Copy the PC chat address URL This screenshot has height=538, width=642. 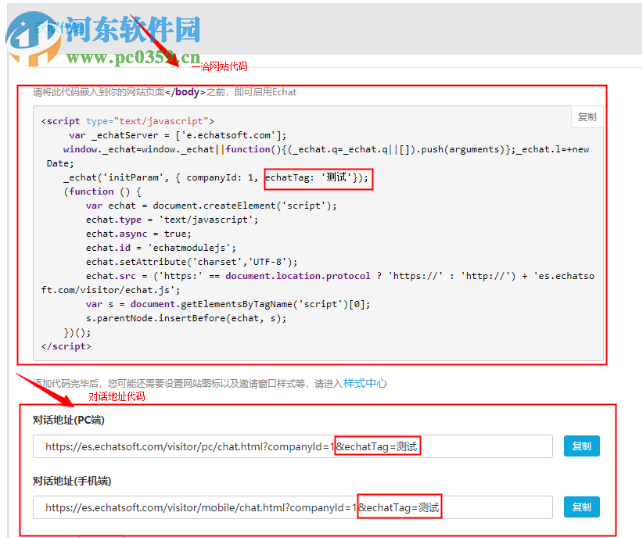[581, 446]
